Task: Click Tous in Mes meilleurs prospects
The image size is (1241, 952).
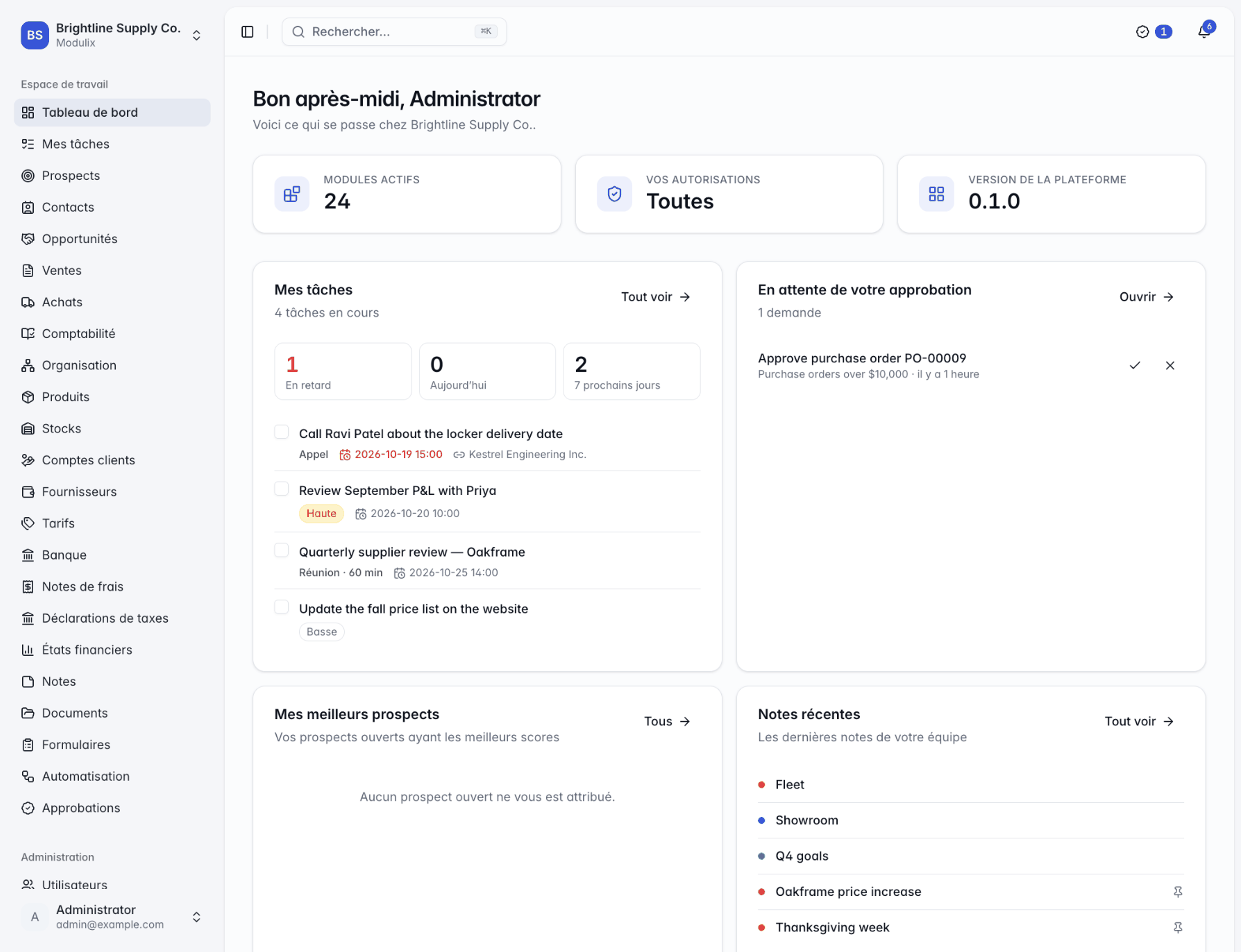Action: 667,721
